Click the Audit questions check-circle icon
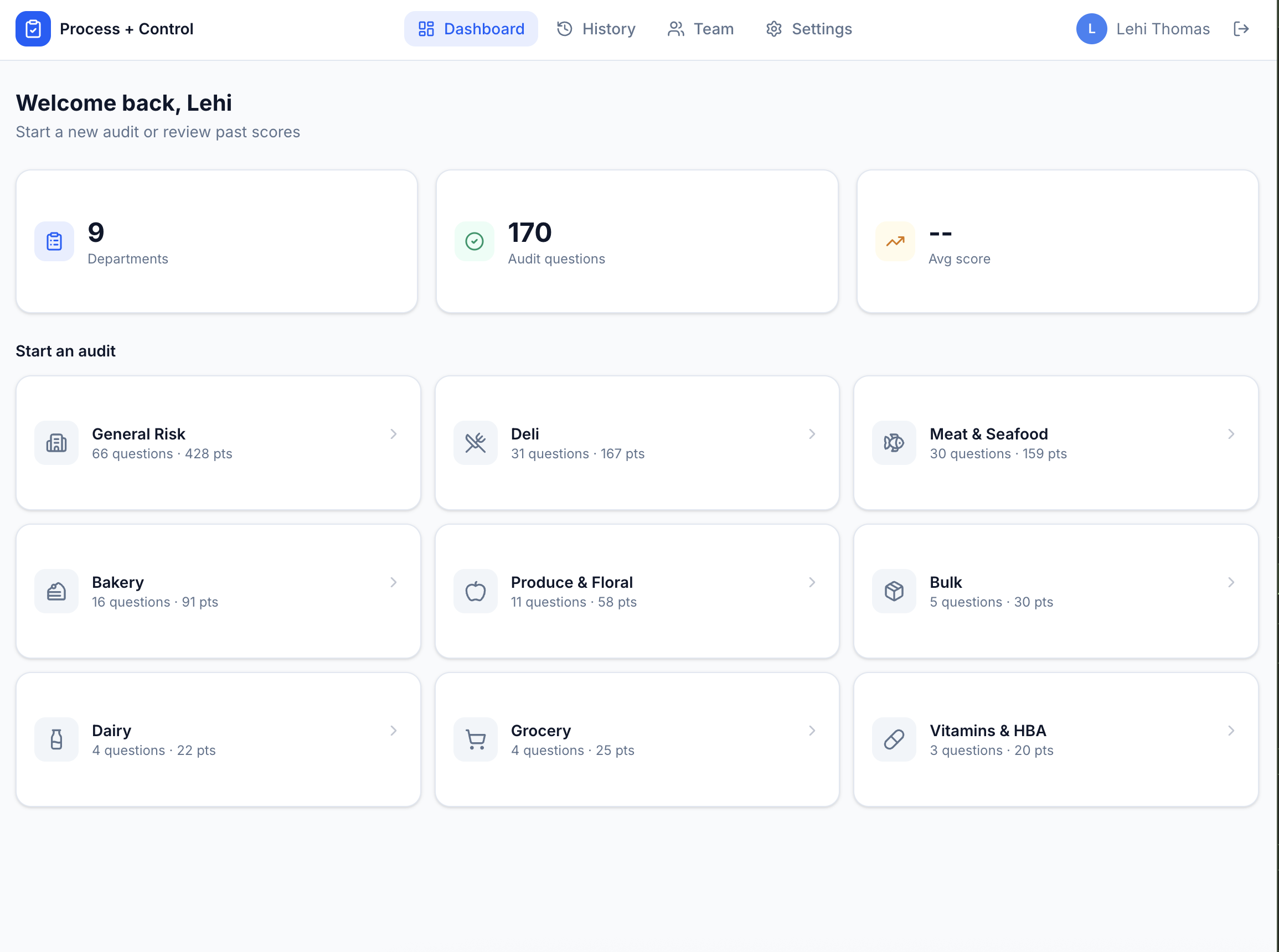Viewport: 1279px width, 952px height. [x=475, y=241]
